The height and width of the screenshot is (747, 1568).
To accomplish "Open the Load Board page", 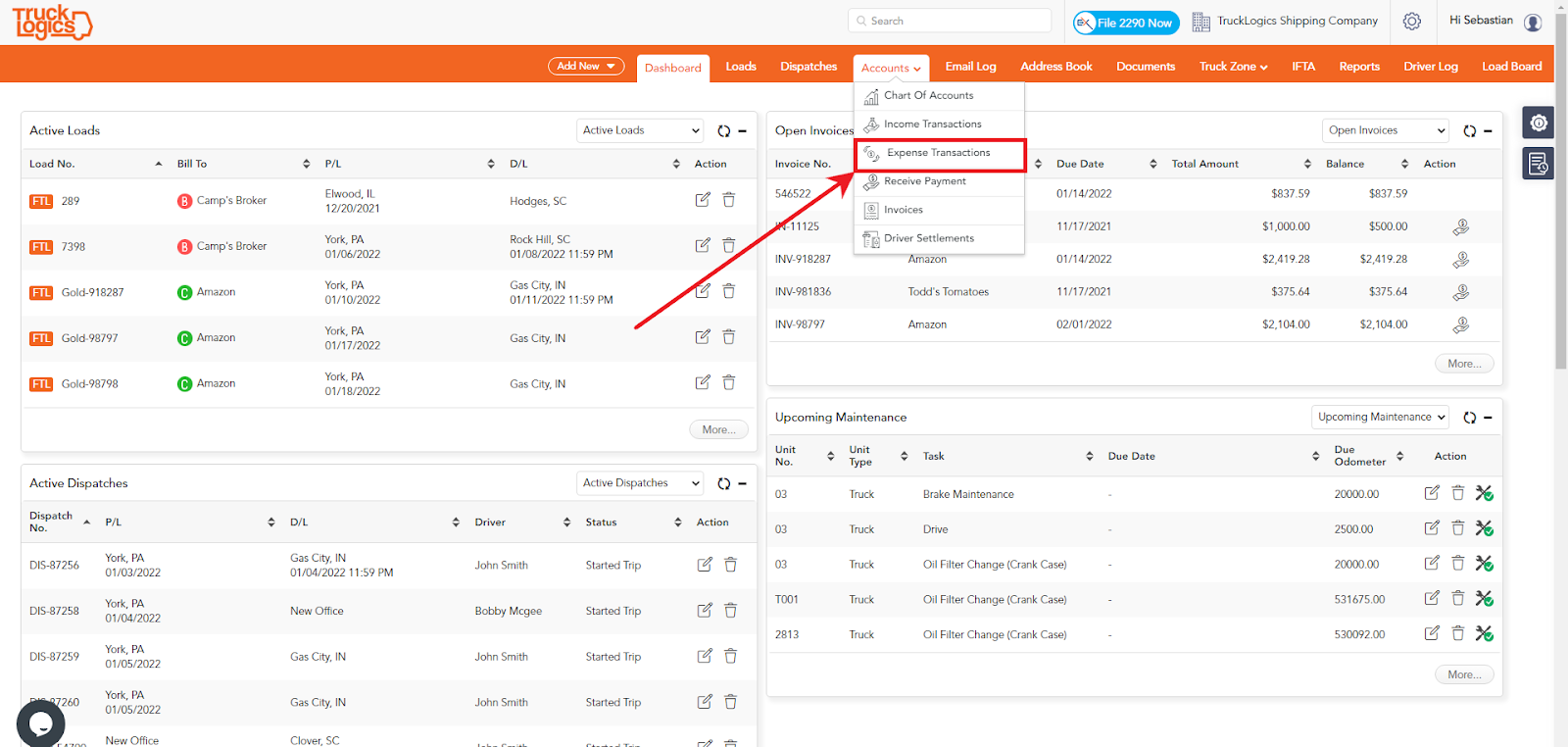I will pyautogui.click(x=1511, y=67).
